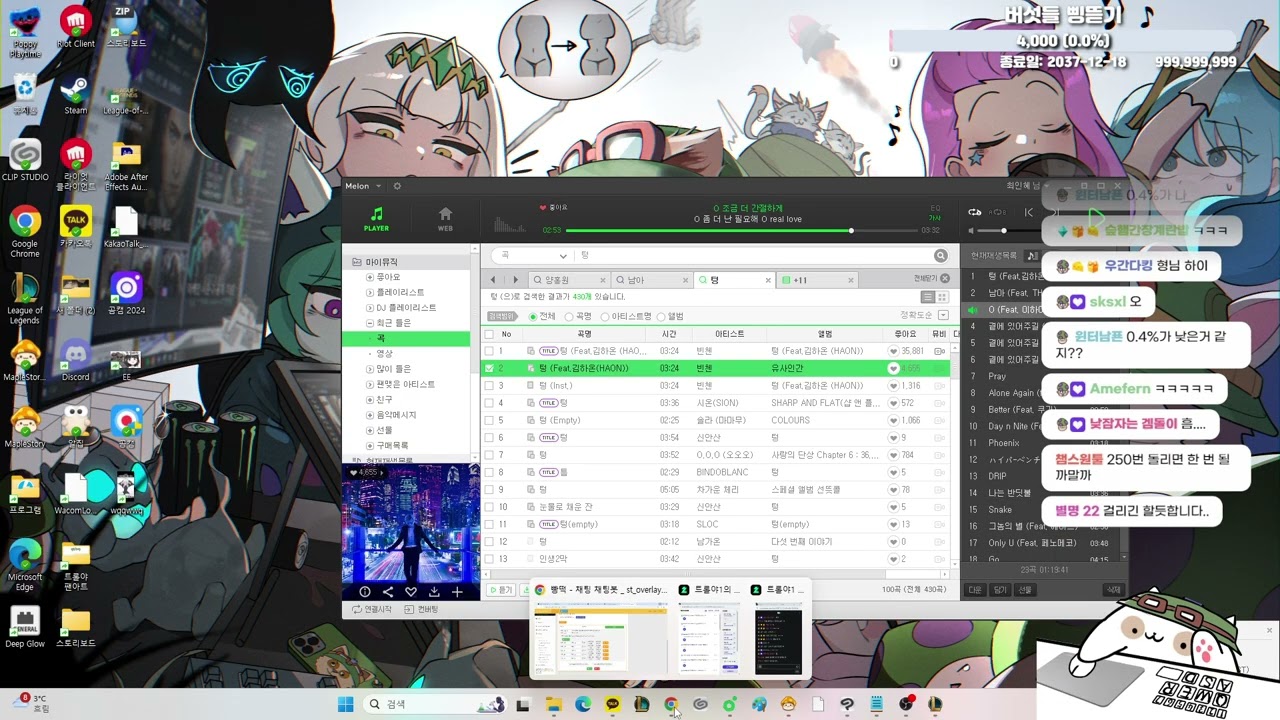Click the search text field containing 텅

755,256
